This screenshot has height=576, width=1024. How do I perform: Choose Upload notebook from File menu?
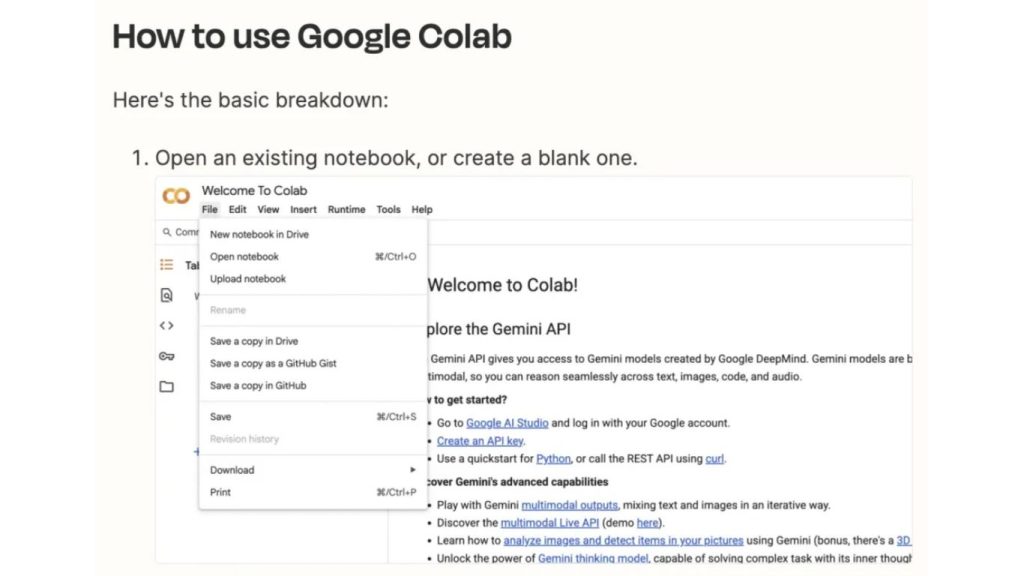[x=248, y=279]
